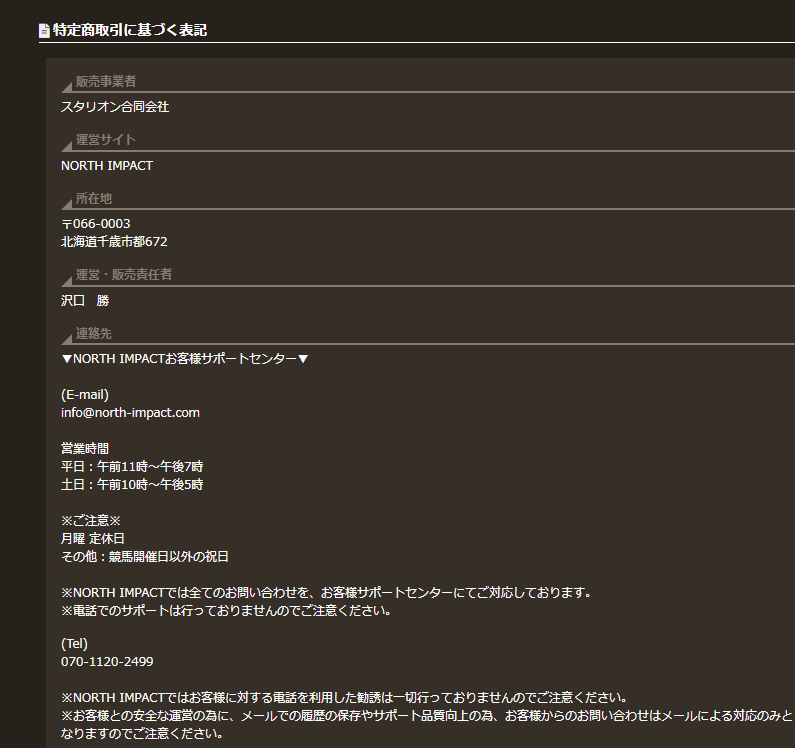
Task: Click the (E-mail) label
Action: [85, 395]
